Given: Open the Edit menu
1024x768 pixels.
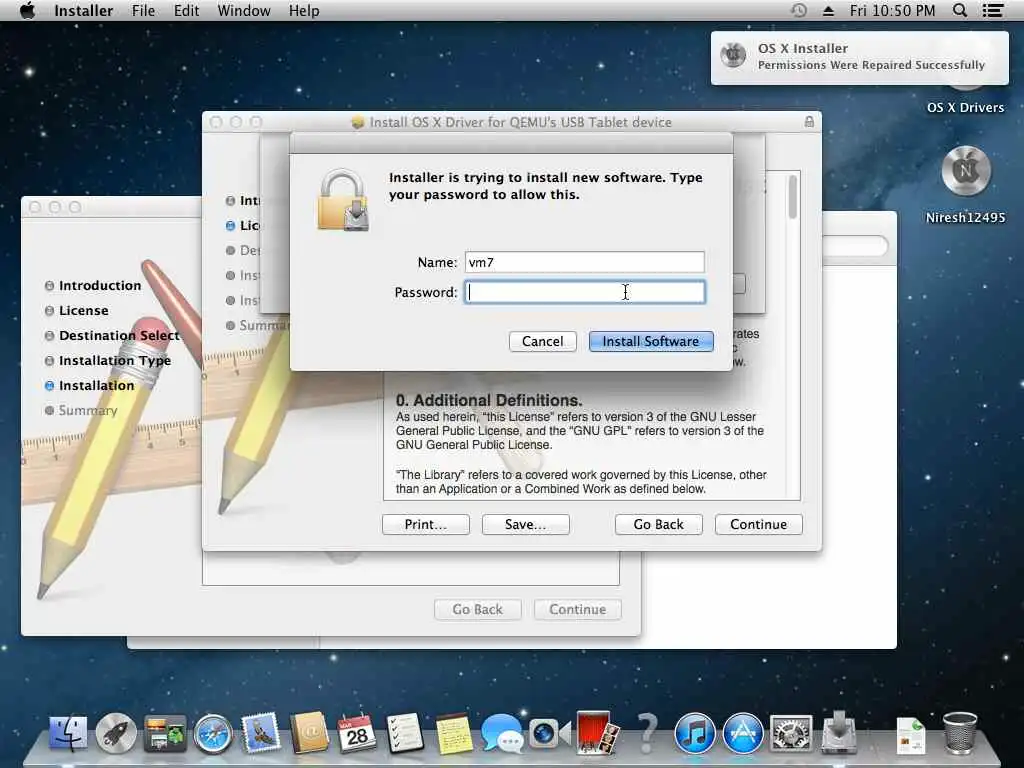Looking at the screenshot, I should 186,10.
